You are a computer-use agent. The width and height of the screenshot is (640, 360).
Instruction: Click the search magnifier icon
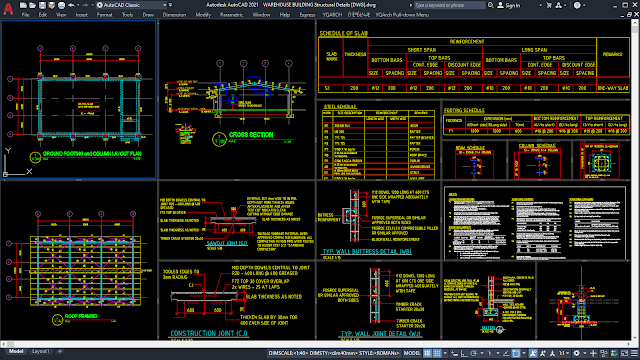(491, 5)
